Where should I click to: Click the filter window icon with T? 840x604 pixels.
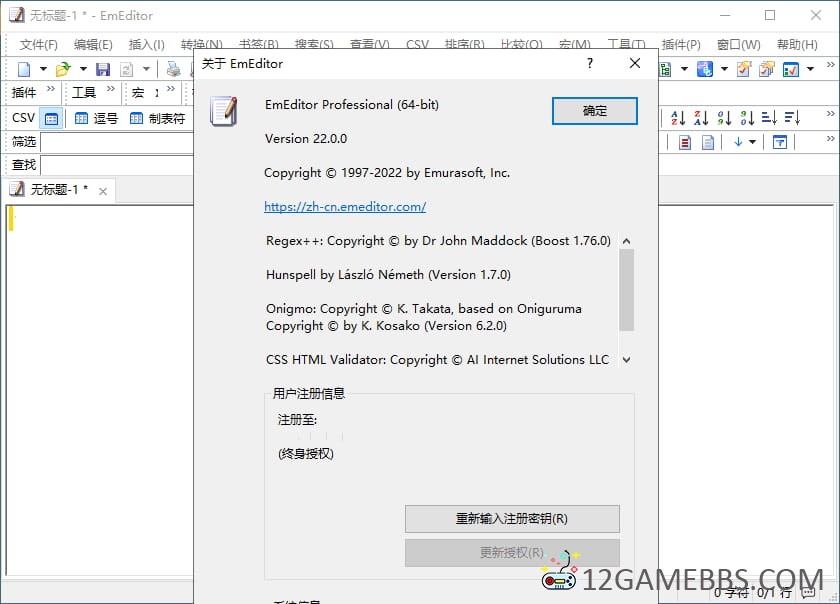(x=780, y=143)
